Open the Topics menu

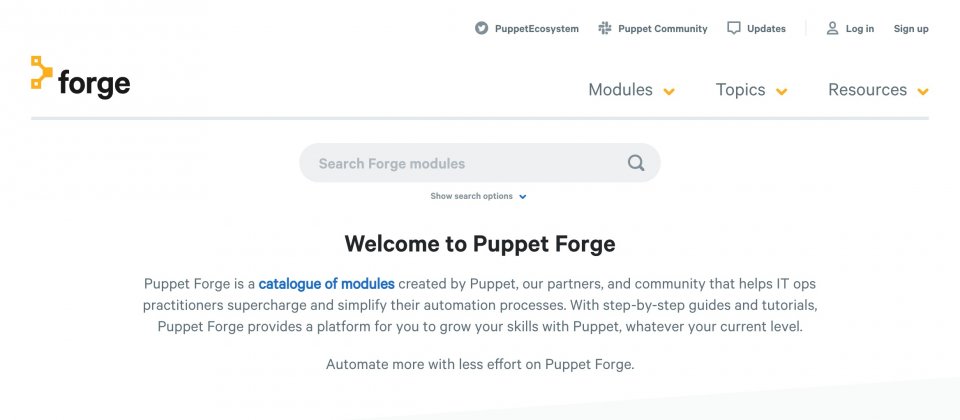click(740, 90)
